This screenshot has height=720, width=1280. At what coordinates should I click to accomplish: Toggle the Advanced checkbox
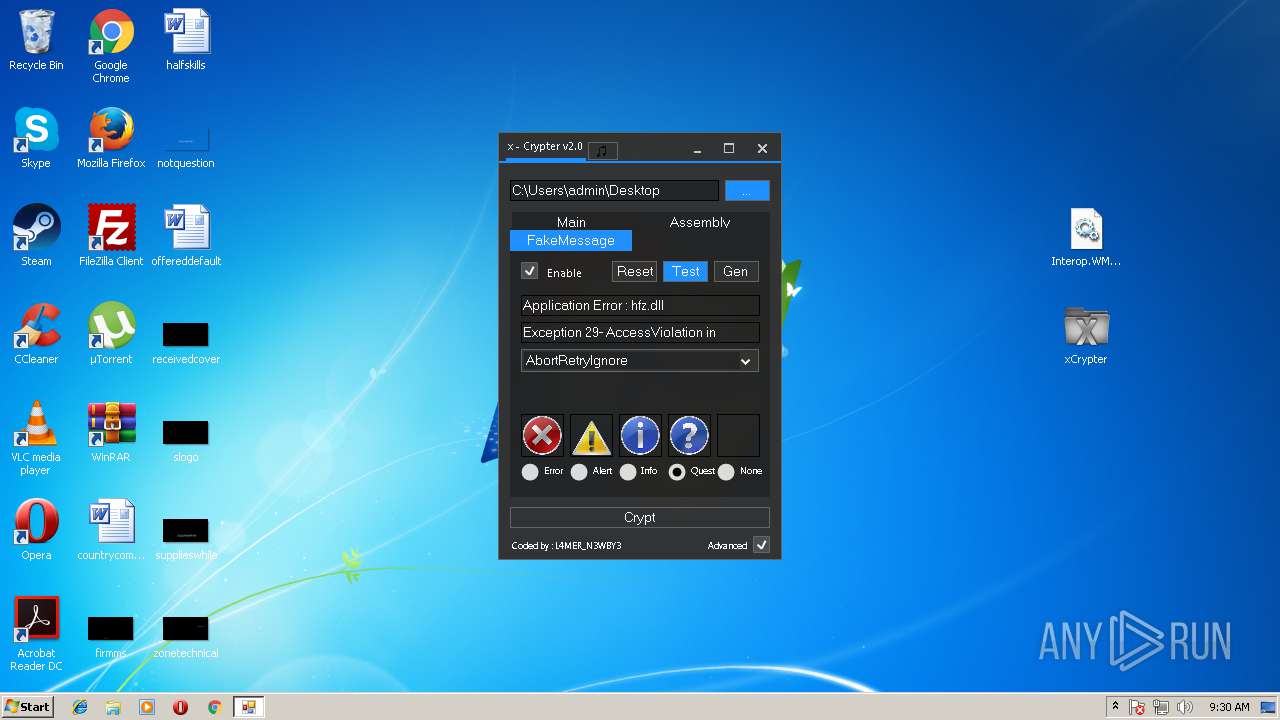(x=761, y=545)
